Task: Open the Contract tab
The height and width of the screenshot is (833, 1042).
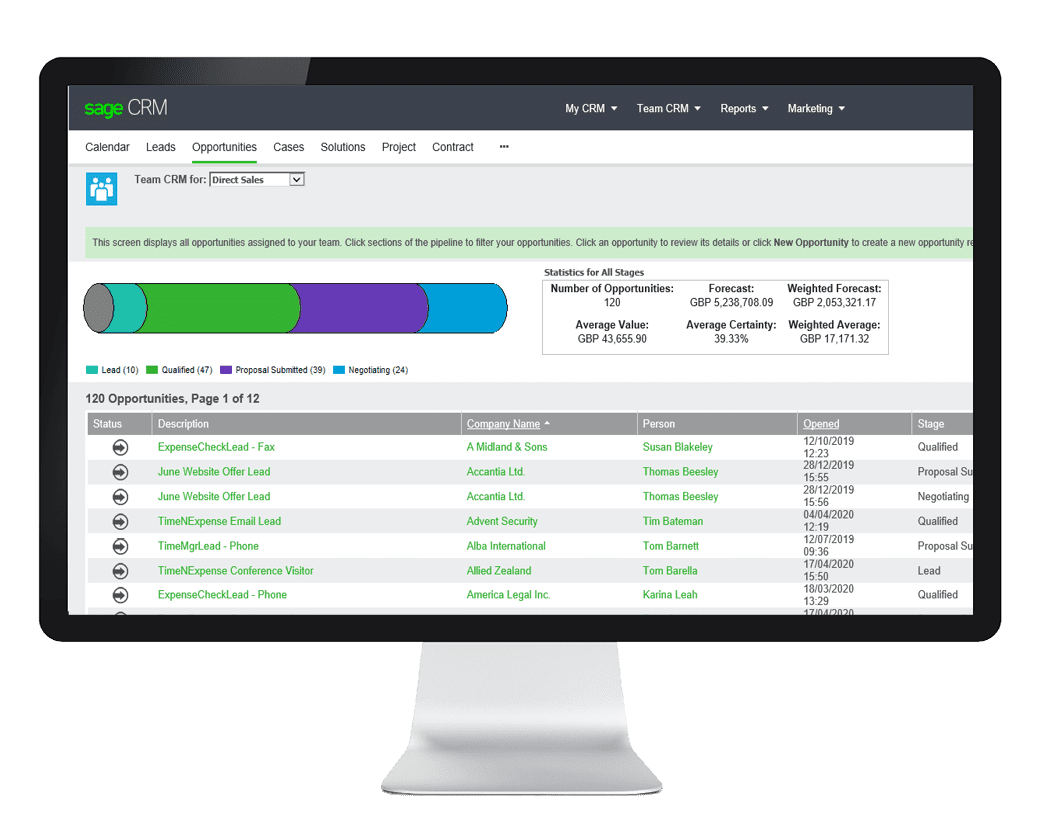Action: [453, 147]
